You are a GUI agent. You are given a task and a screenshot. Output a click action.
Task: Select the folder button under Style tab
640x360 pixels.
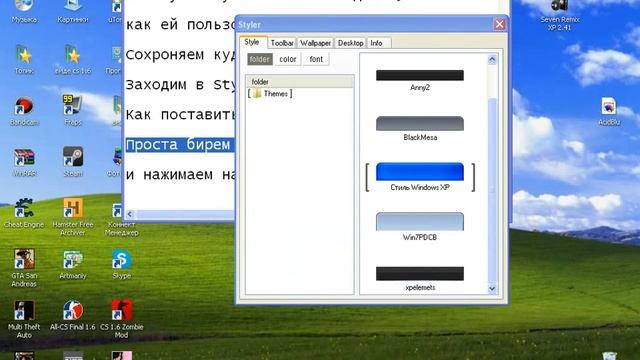pyautogui.click(x=260, y=59)
